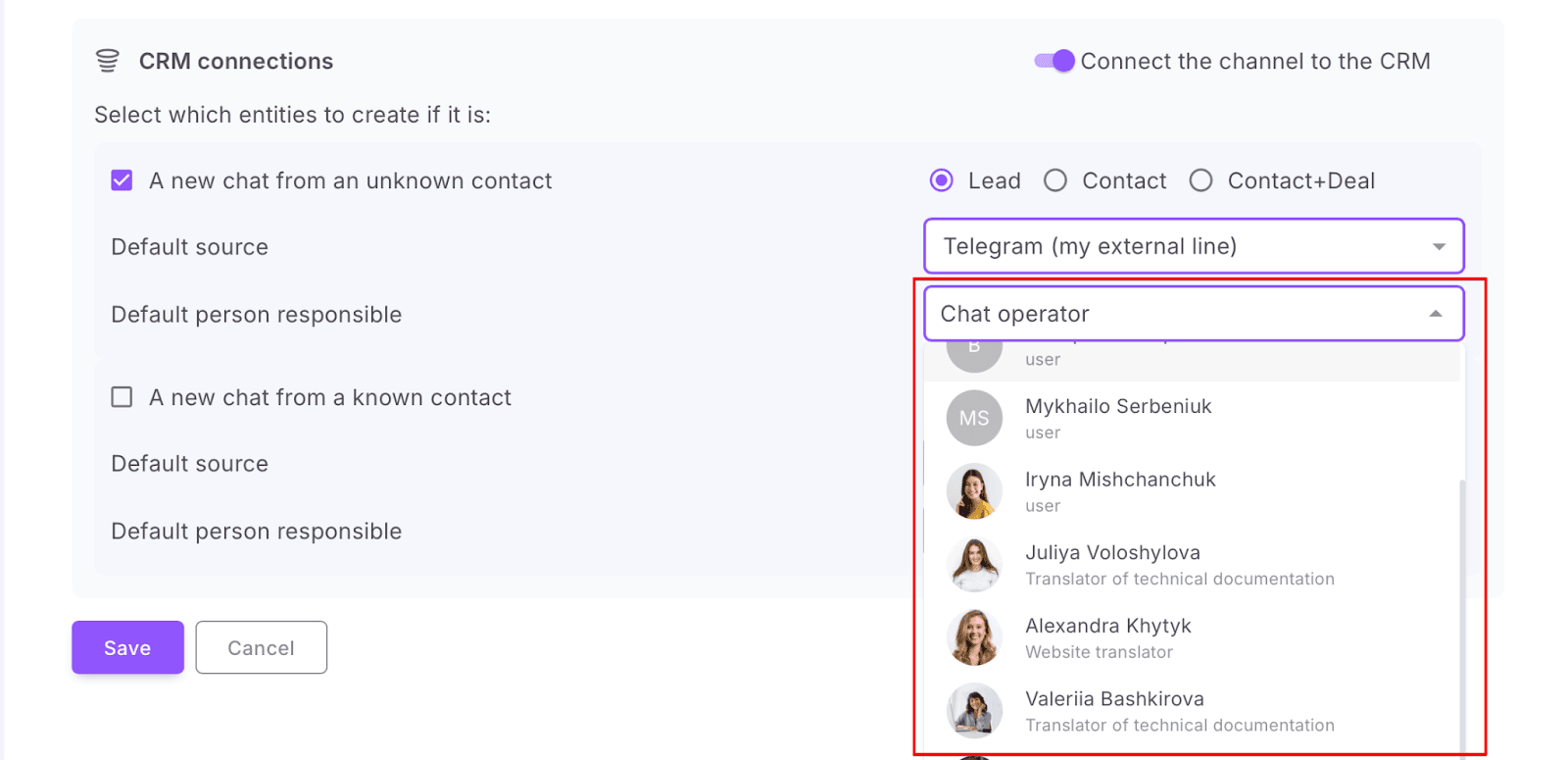
Task: Select the Contact radio button
Action: 1055,180
